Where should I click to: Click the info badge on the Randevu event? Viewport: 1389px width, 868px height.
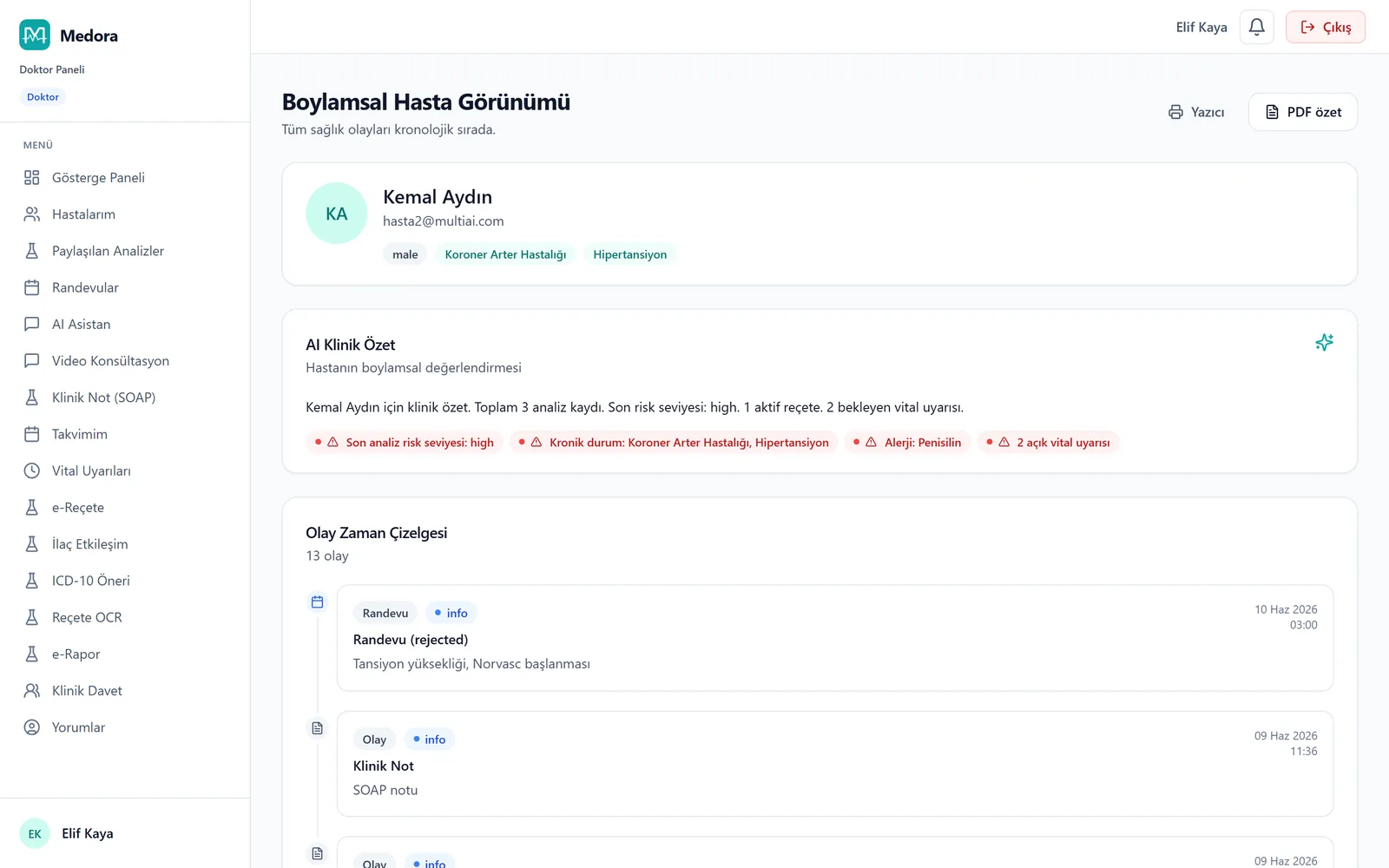451,613
